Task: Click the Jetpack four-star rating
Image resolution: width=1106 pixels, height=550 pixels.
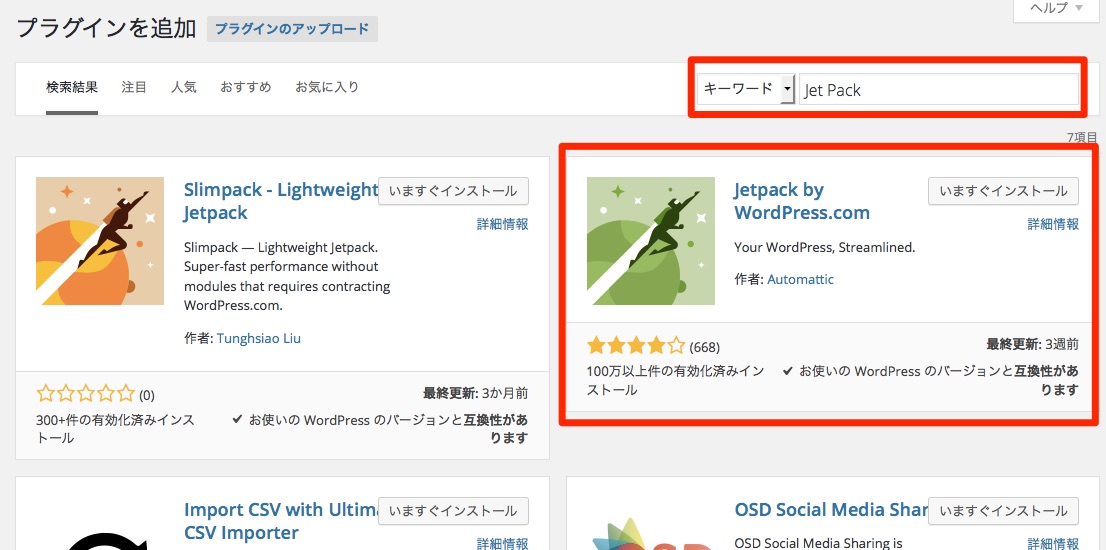Action: point(636,346)
